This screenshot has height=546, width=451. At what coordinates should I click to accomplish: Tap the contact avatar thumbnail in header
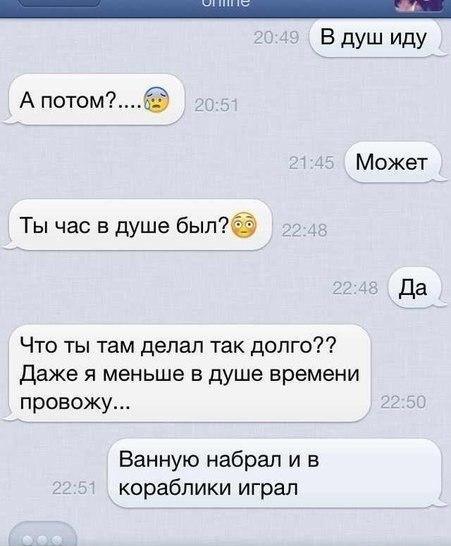tap(420, 5)
